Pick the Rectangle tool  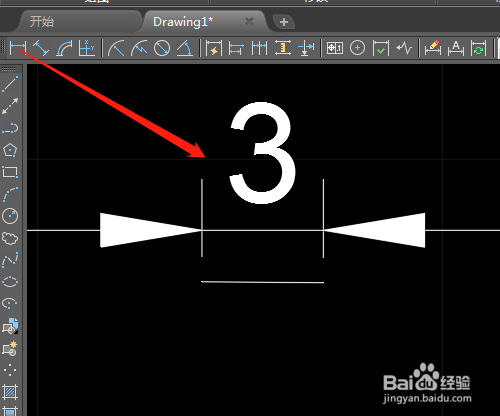(x=10, y=172)
